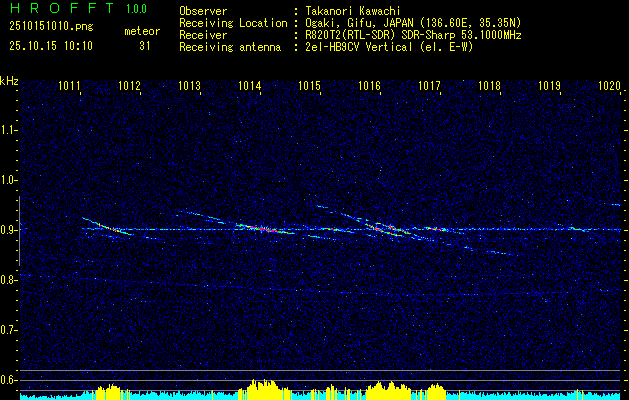Click the Receiving antenna label

[230, 47]
